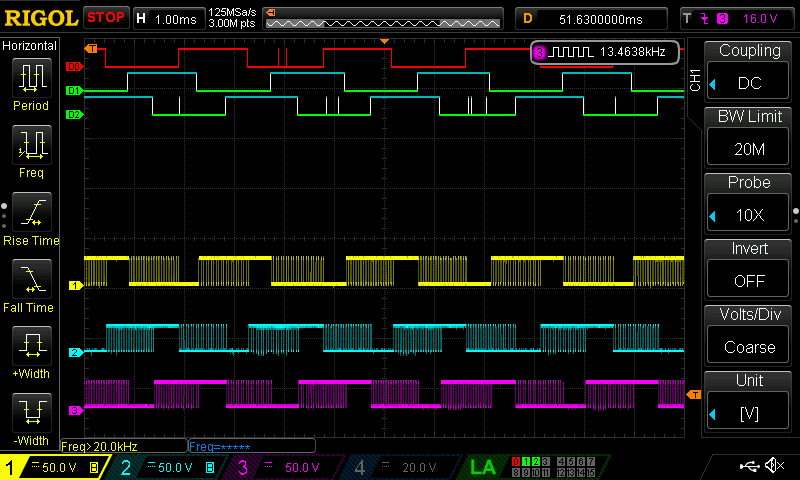Click the right-side menu page dots
Screen dimensions: 800x480
[x=796, y=216]
